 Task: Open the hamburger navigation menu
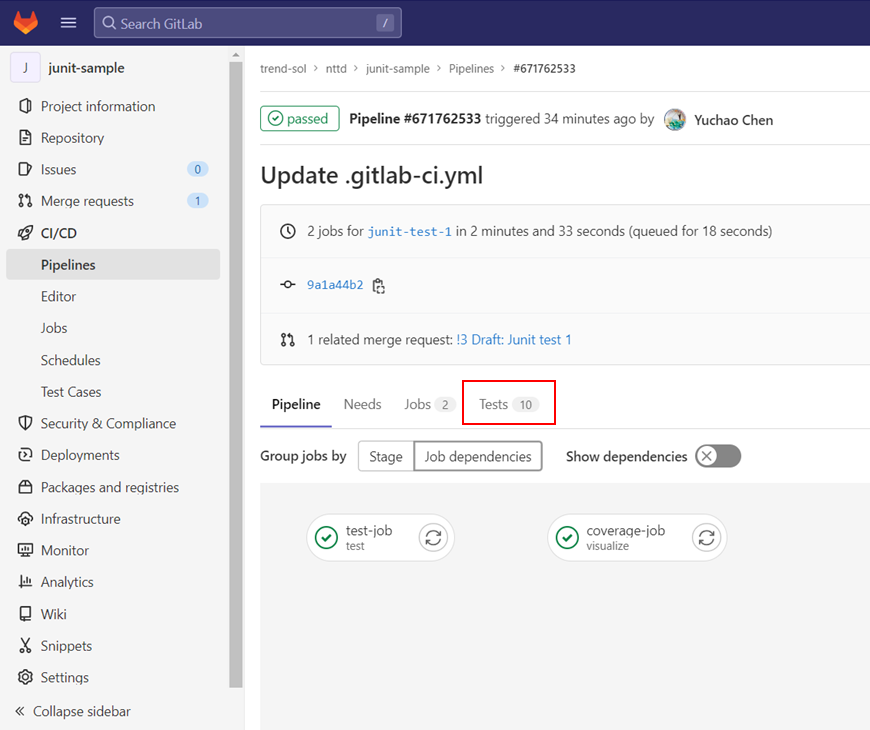pos(68,23)
